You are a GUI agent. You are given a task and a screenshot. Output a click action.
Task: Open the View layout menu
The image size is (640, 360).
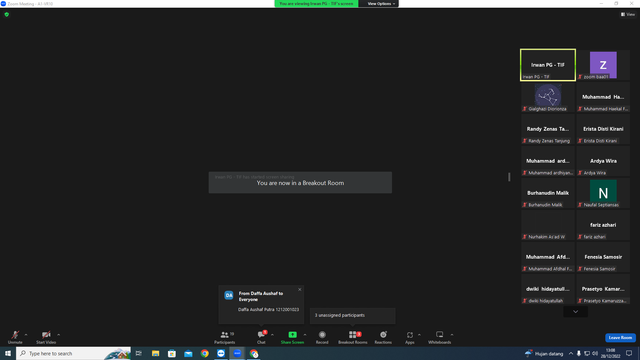coord(628,14)
